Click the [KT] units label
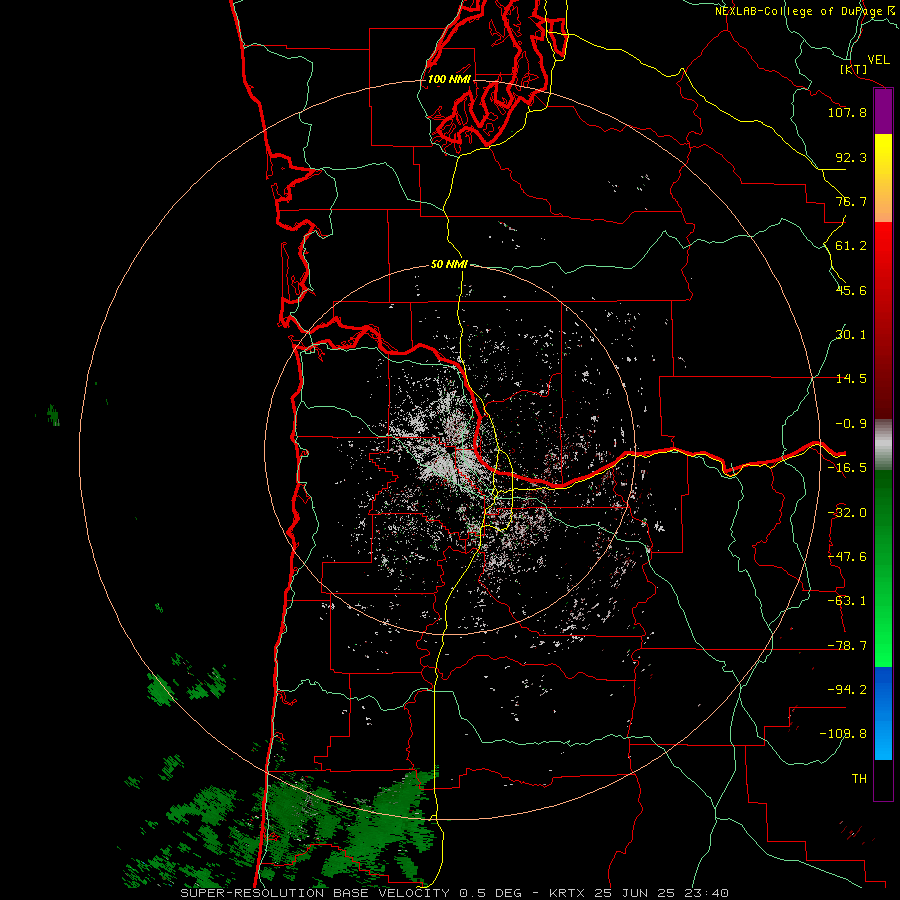 [x=854, y=69]
